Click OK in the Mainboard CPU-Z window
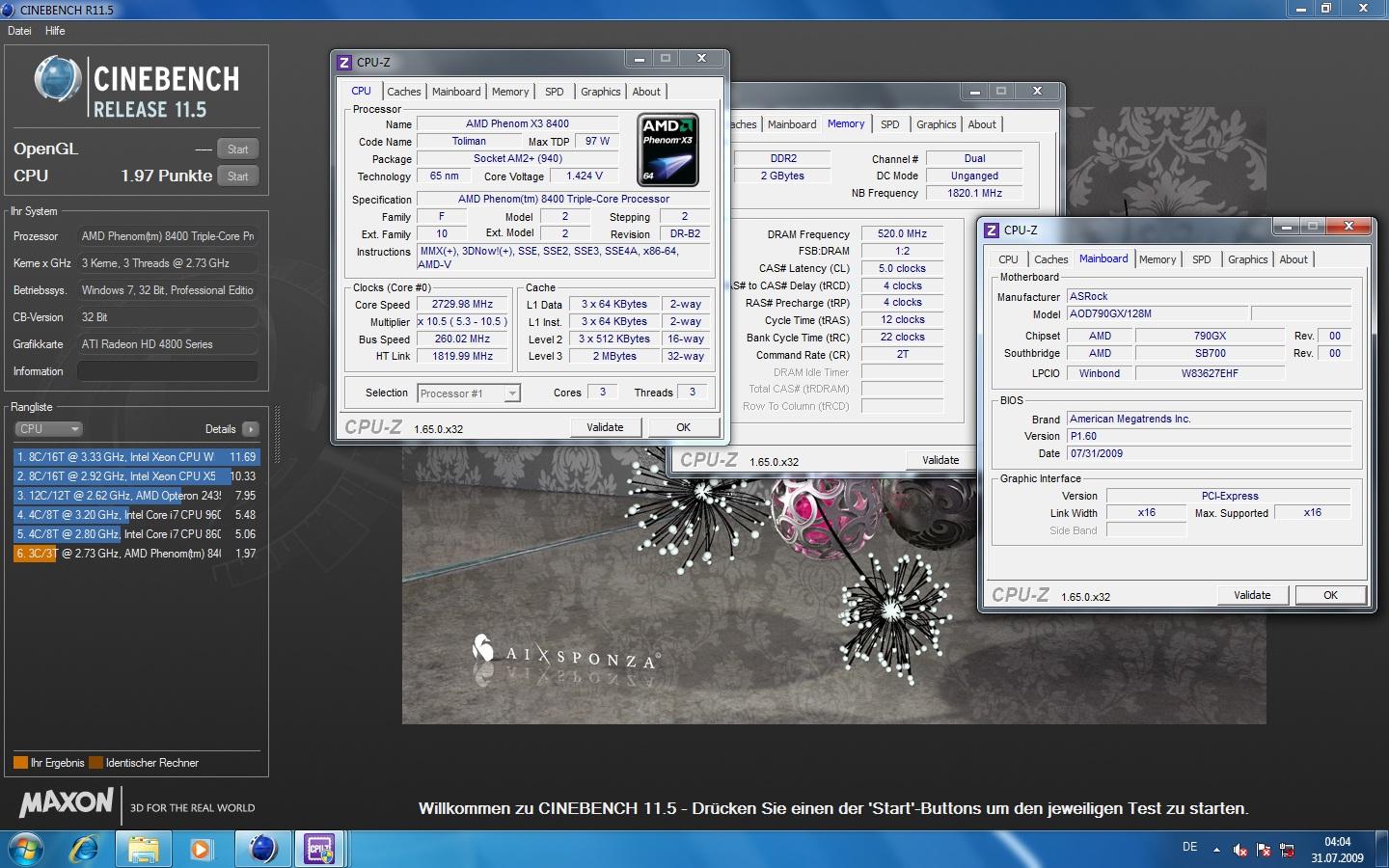 point(1330,595)
